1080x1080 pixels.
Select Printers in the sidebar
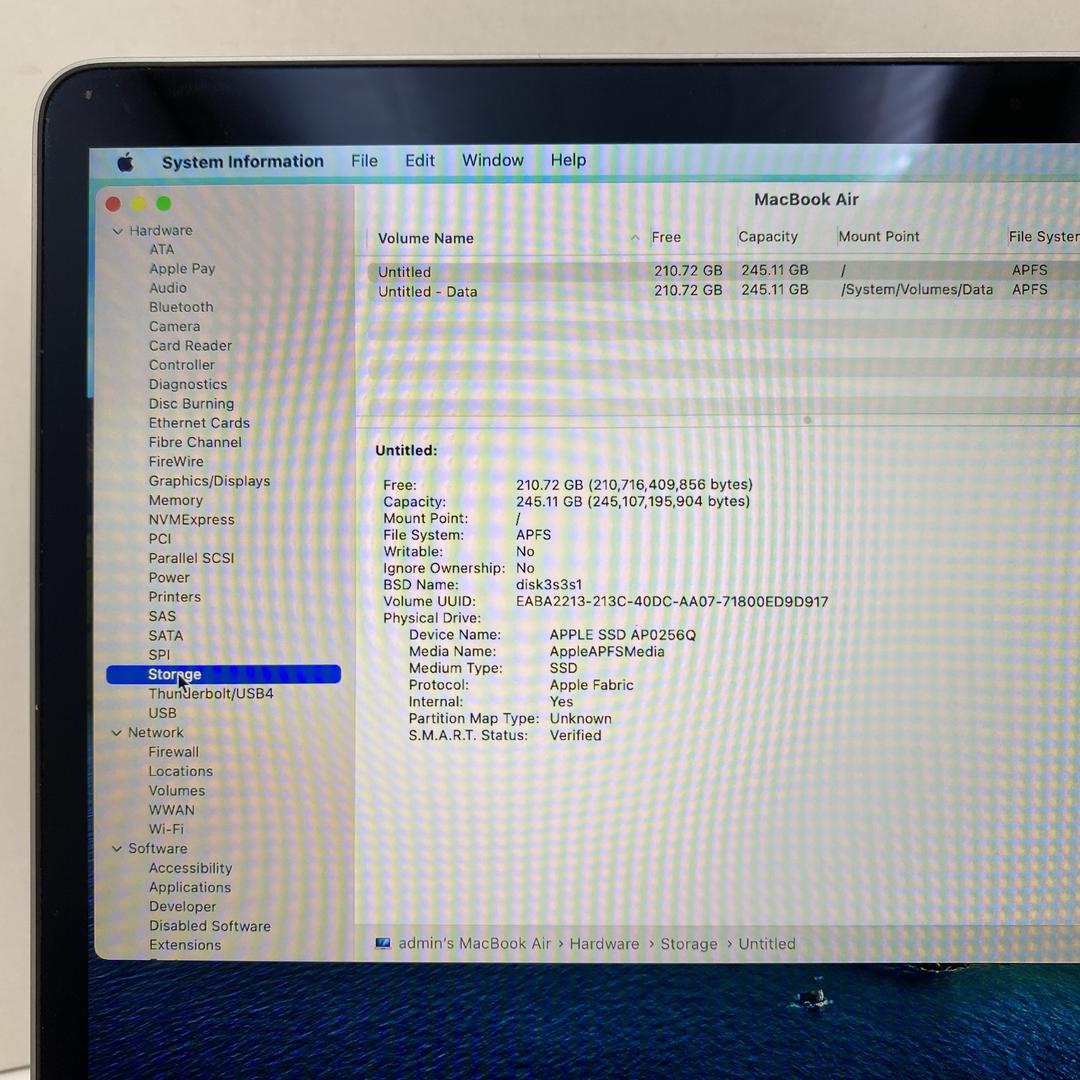(175, 596)
